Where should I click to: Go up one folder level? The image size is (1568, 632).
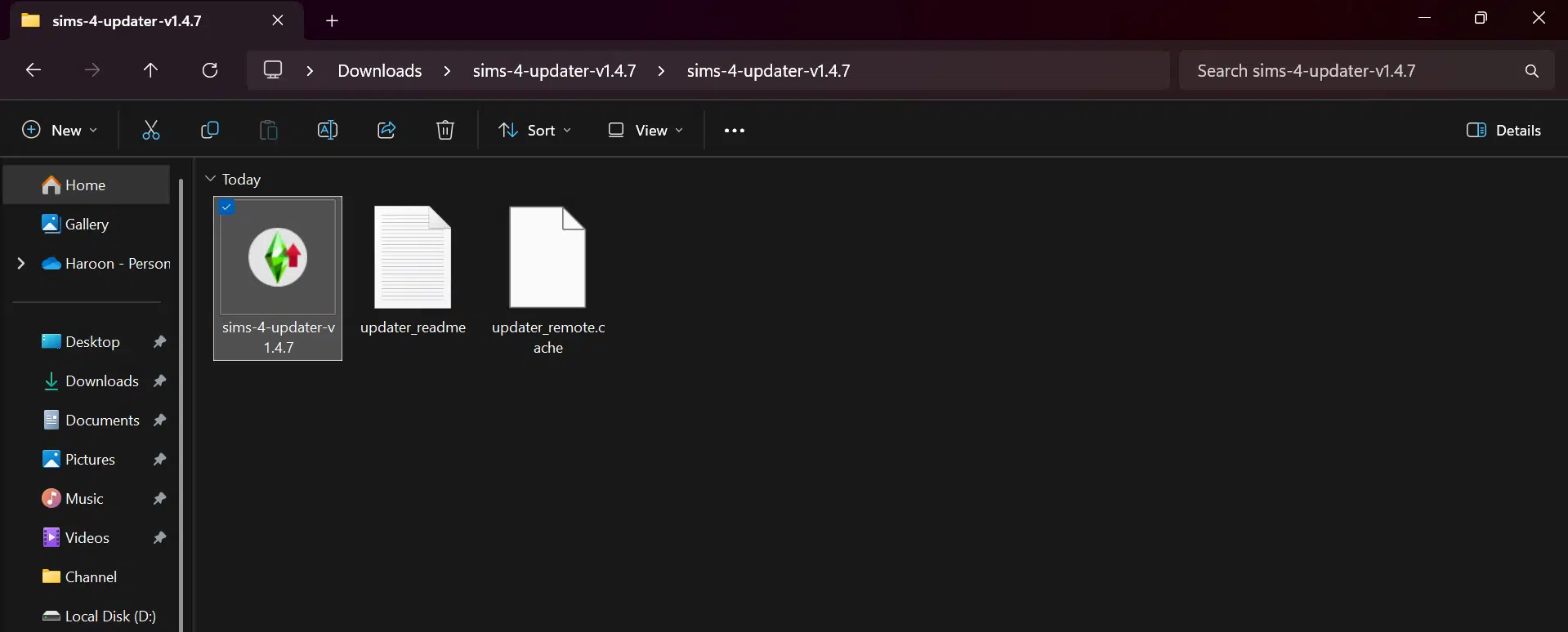click(150, 70)
